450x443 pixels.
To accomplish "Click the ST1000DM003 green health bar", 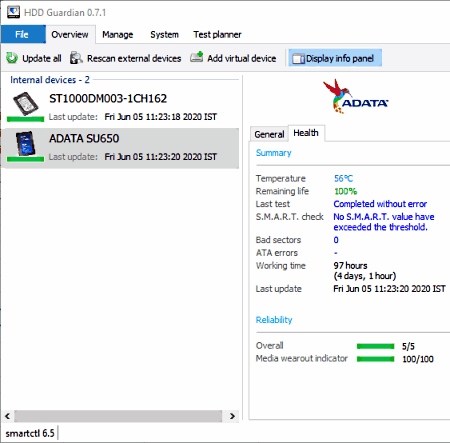I will click(x=25, y=119).
